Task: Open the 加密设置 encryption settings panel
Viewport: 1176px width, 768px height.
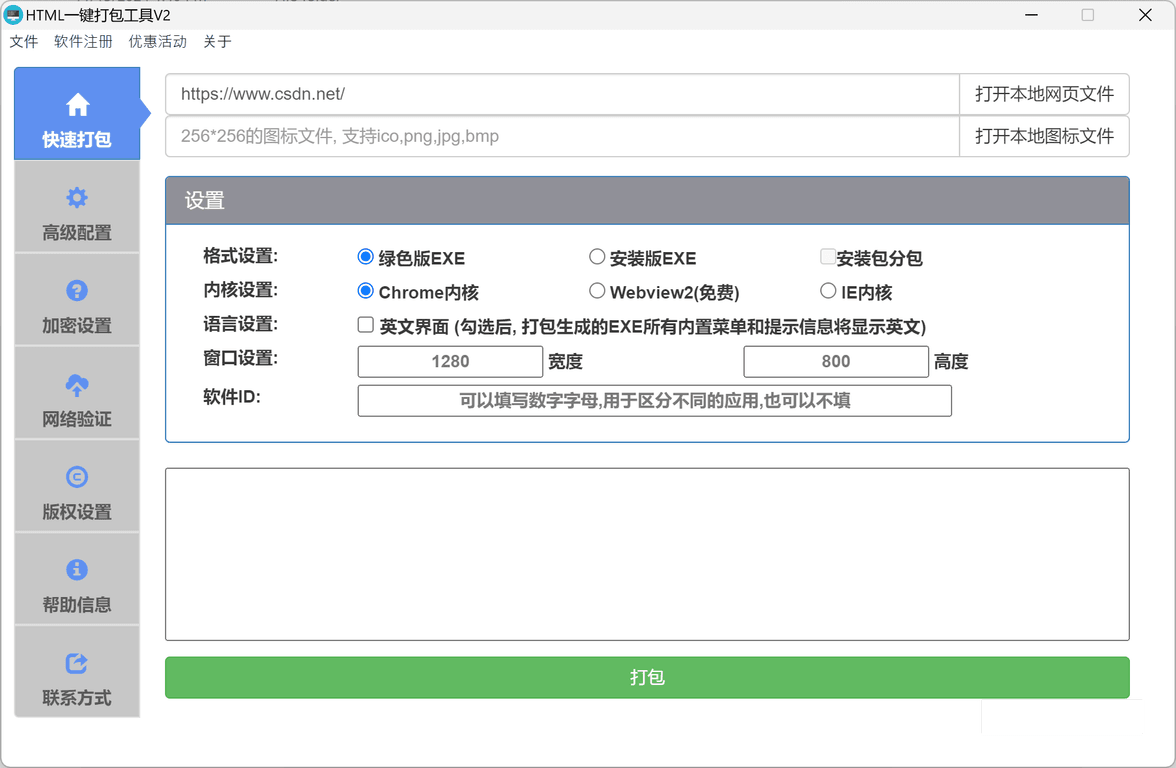Action: tap(77, 300)
